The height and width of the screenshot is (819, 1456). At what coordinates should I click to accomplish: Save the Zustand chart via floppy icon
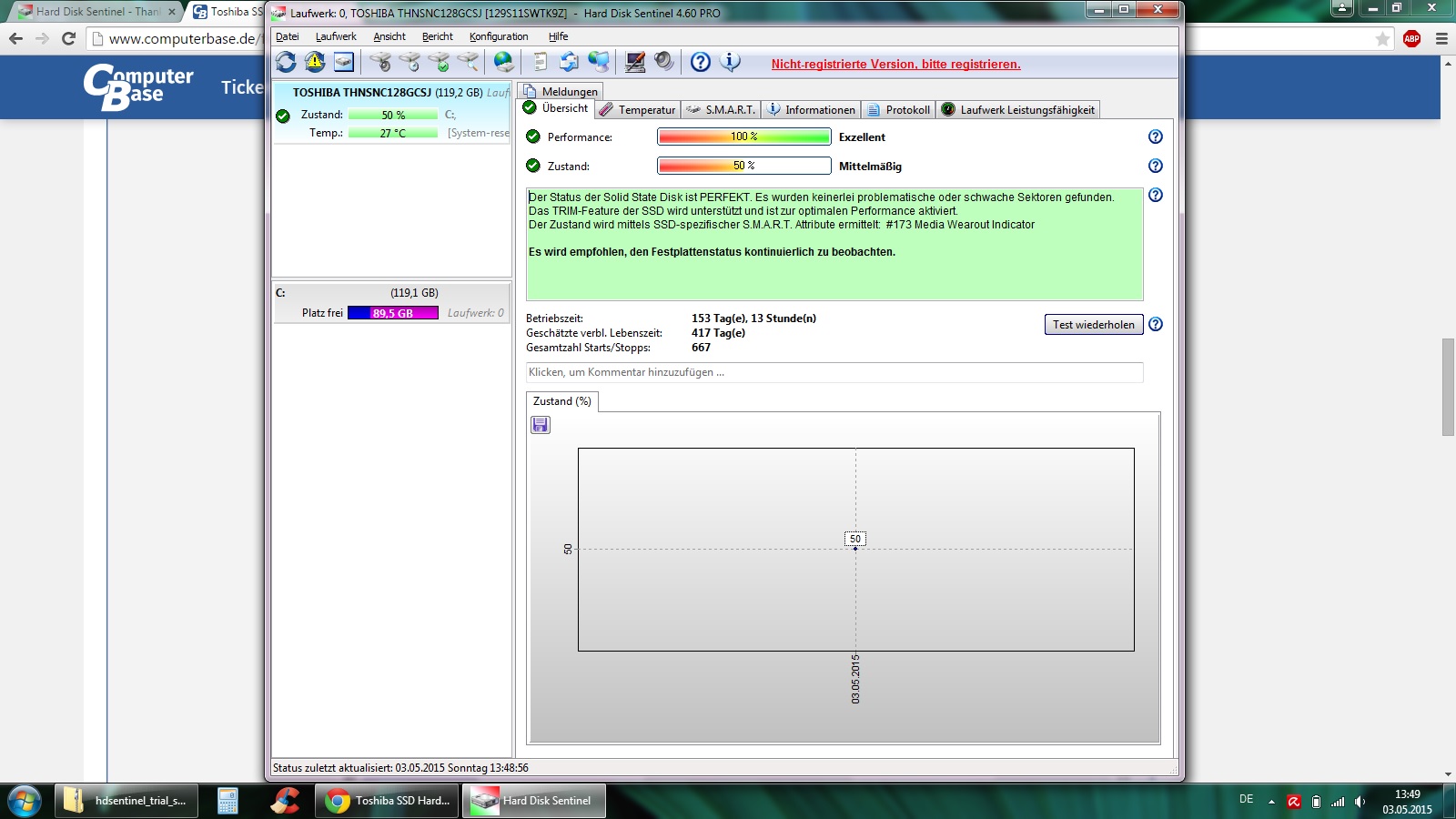tap(541, 425)
